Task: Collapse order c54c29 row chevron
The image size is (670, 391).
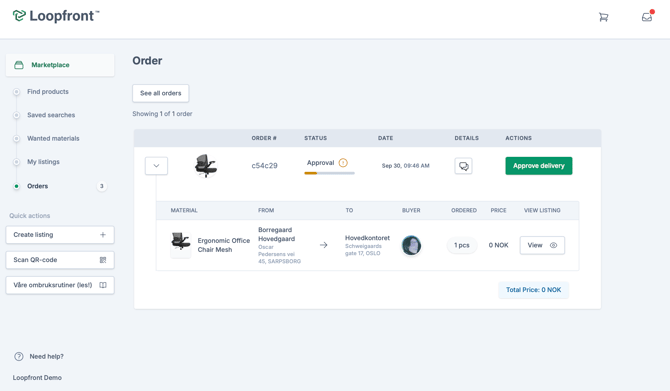Action: pos(156,166)
